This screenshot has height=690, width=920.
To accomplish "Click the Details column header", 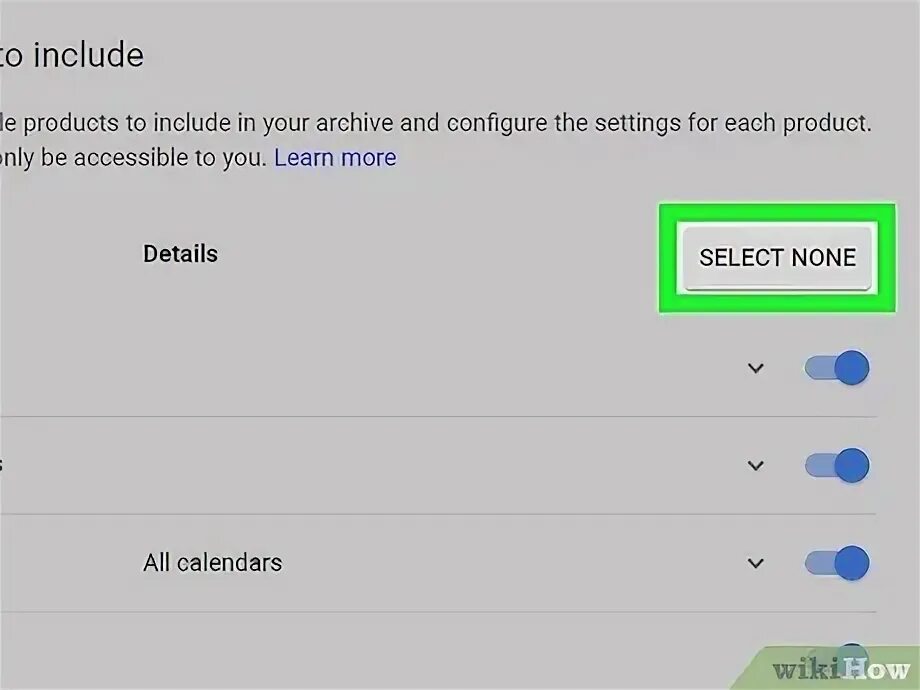I will coord(180,254).
